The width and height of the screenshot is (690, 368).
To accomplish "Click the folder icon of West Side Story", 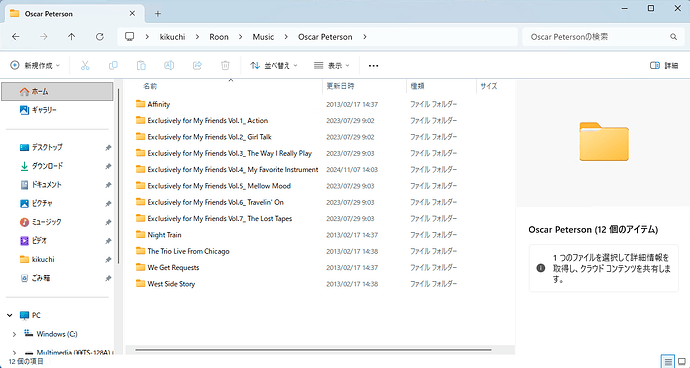I will (140, 283).
